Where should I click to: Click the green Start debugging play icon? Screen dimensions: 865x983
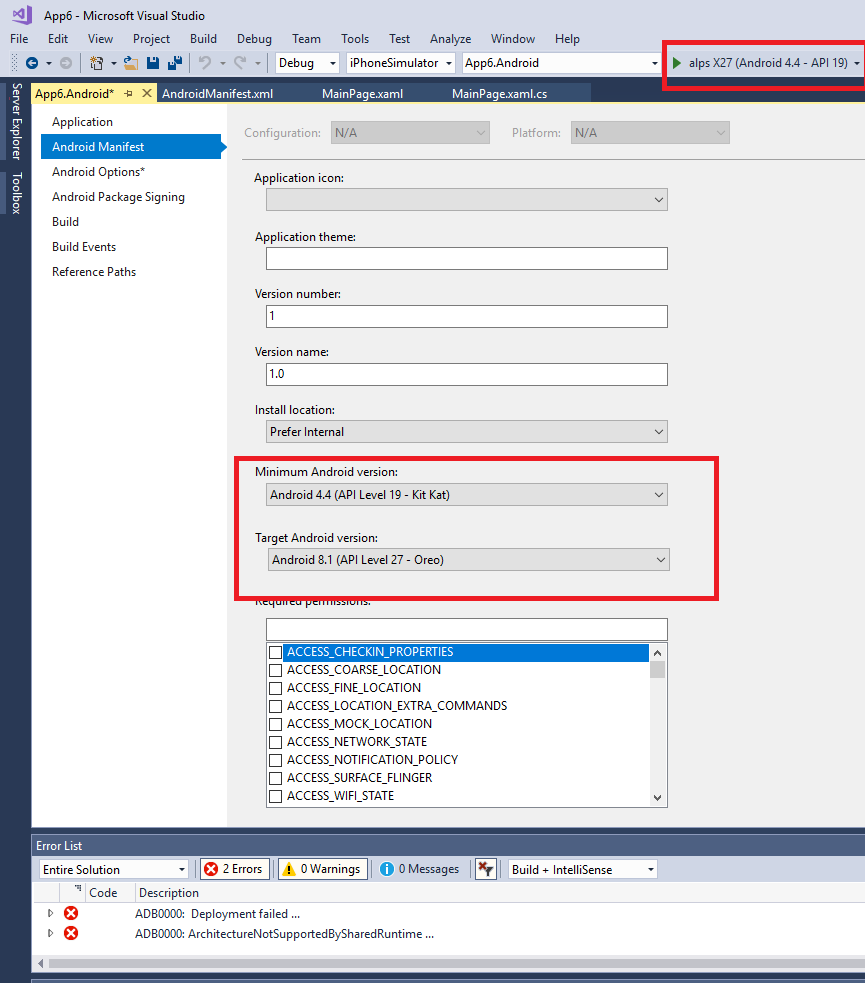coord(677,63)
